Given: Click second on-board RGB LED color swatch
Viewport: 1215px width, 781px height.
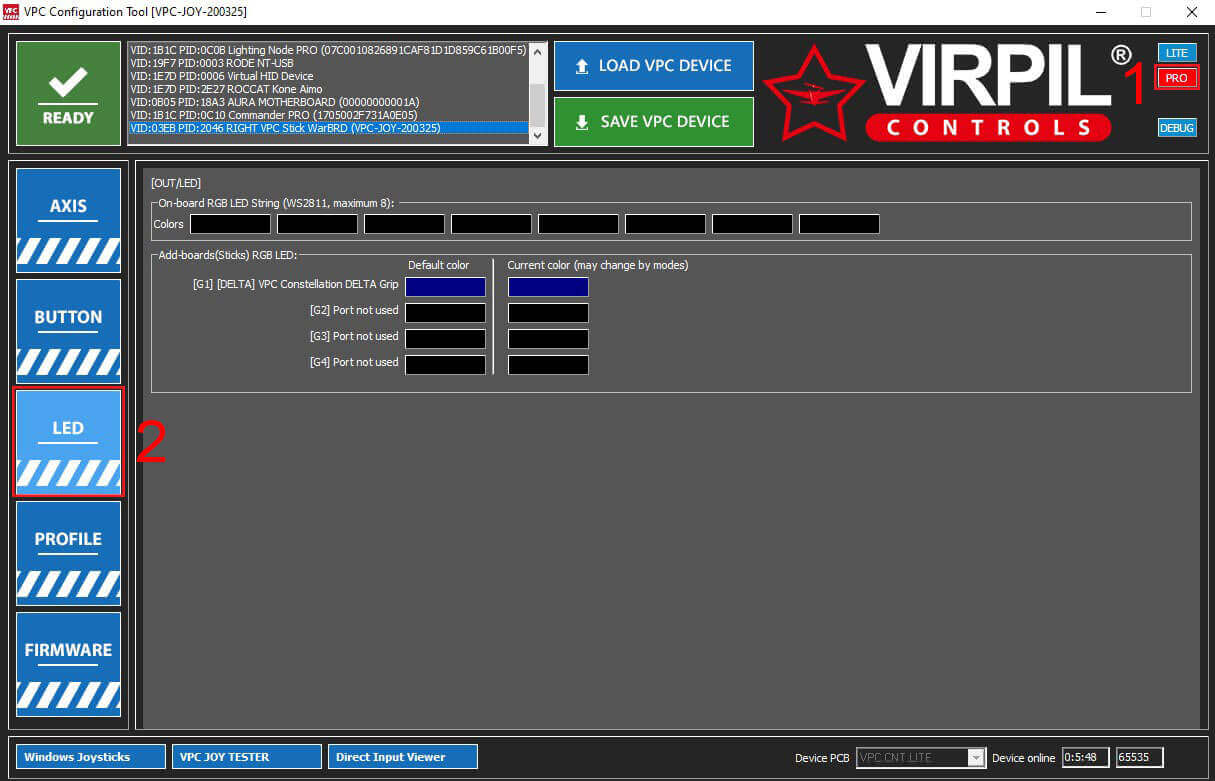Looking at the screenshot, I should click(317, 224).
